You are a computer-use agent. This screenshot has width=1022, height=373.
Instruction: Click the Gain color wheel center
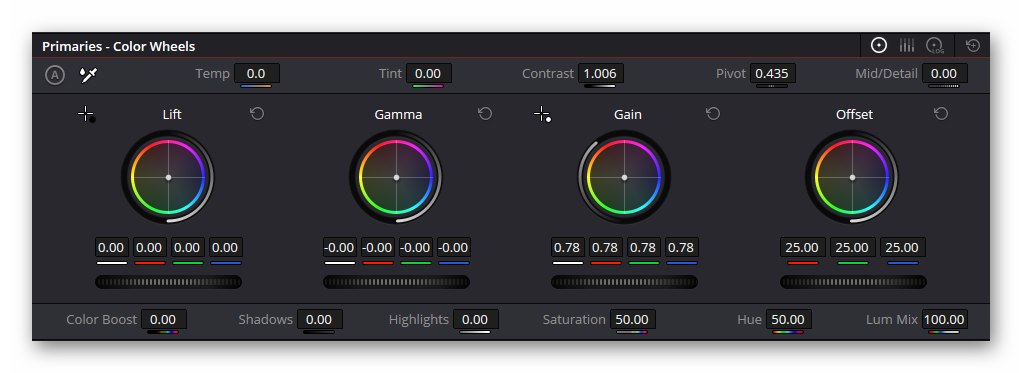pyautogui.click(x=624, y=177)
